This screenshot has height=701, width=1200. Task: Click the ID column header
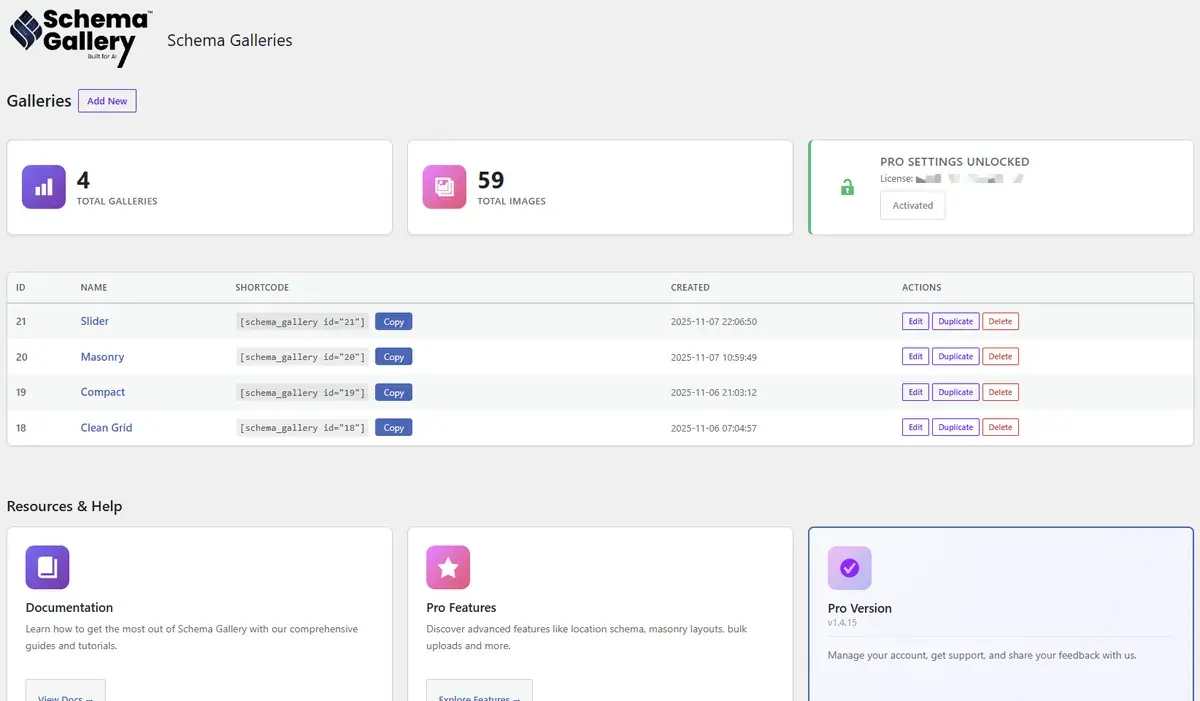tap(20, 287)
